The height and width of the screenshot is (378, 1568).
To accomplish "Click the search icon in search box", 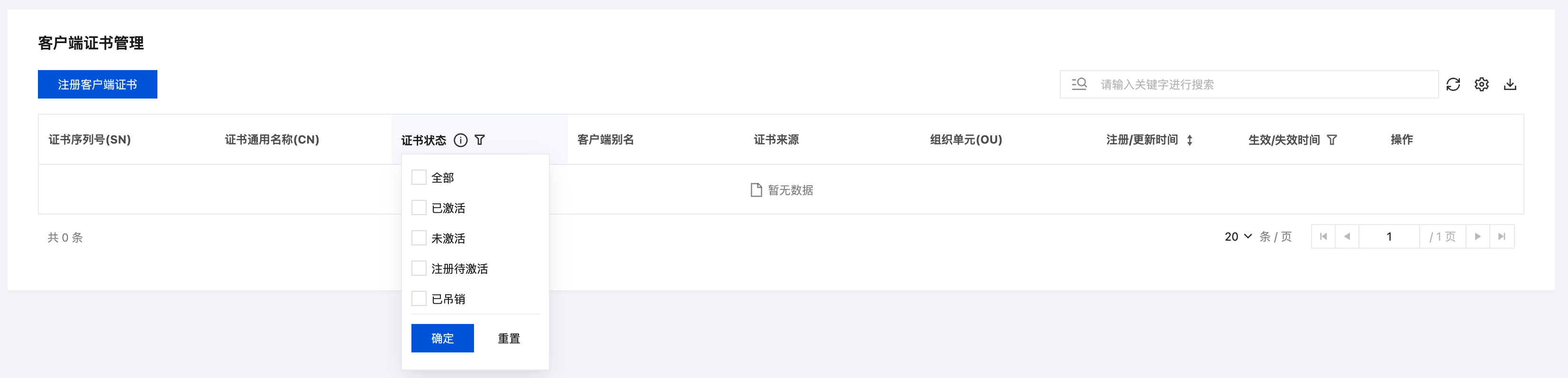I will coord(1079,84).
